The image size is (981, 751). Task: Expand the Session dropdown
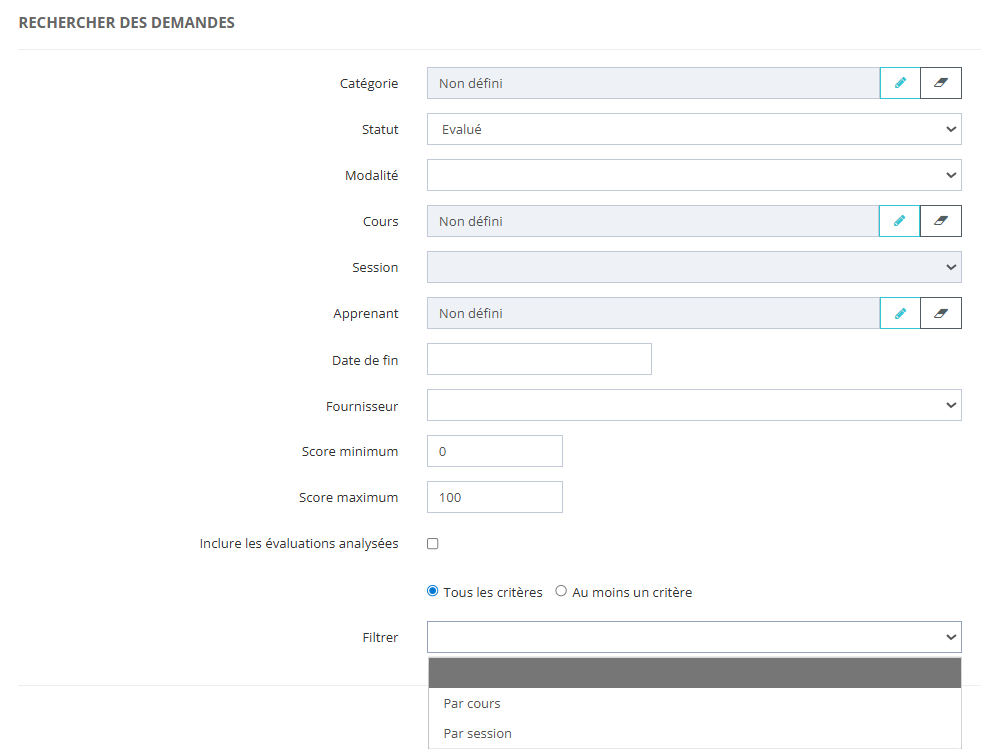pyautogui.click(x=693, y=267)
